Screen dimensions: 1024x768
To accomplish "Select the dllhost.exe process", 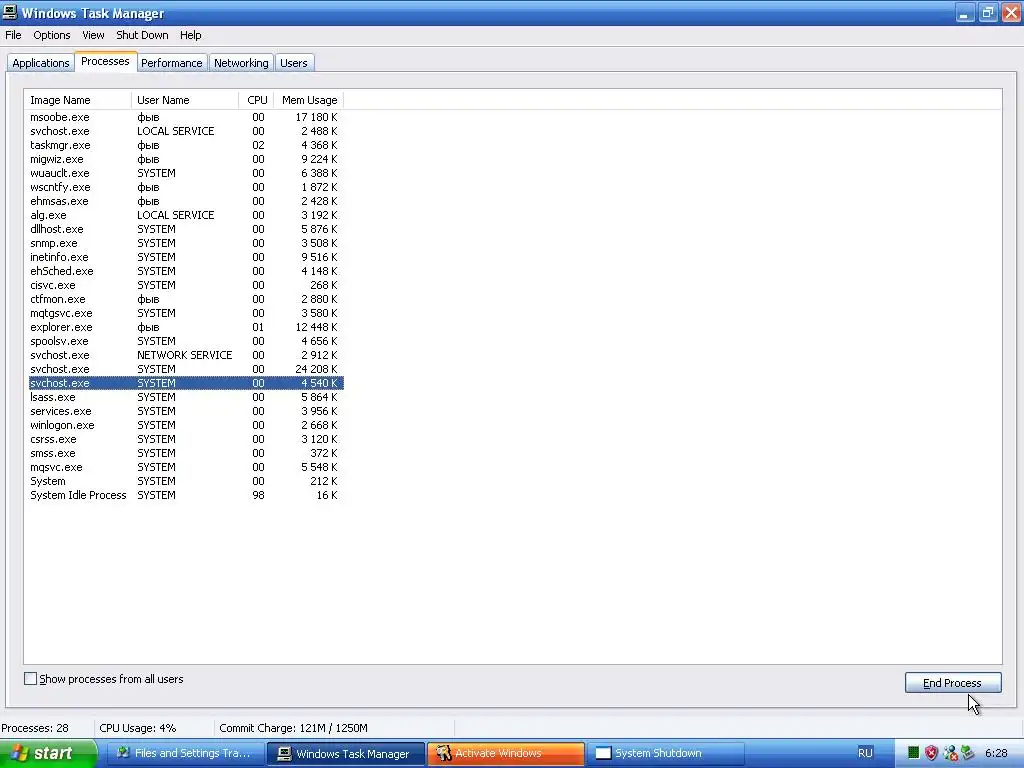I will click(x=185, y=229).
